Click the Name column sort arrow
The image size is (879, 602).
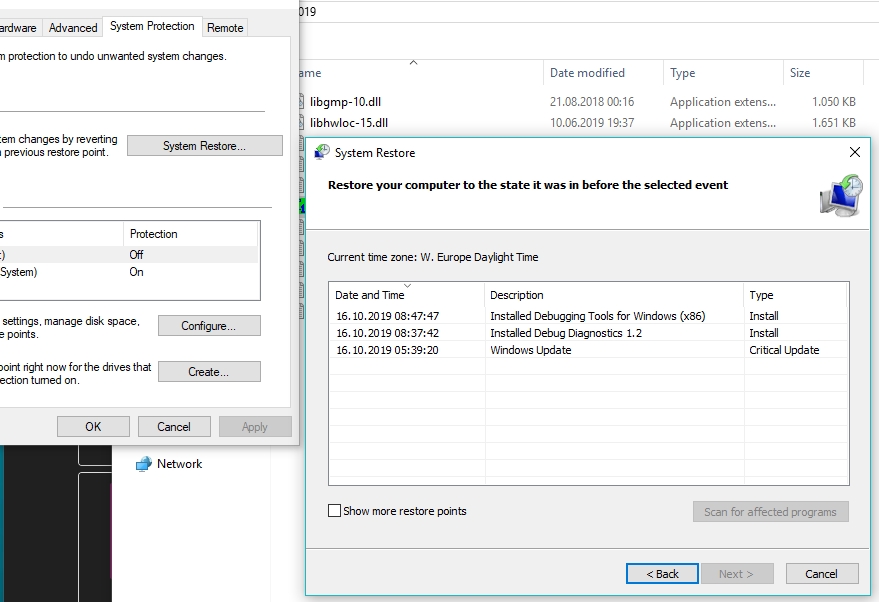point(414,63)
